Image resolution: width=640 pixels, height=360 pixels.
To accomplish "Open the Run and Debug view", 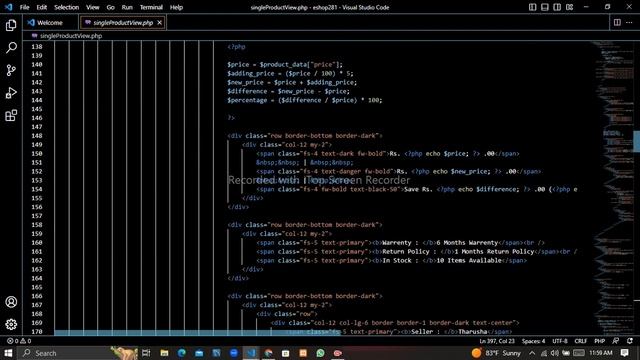I will tap(11, 93).
